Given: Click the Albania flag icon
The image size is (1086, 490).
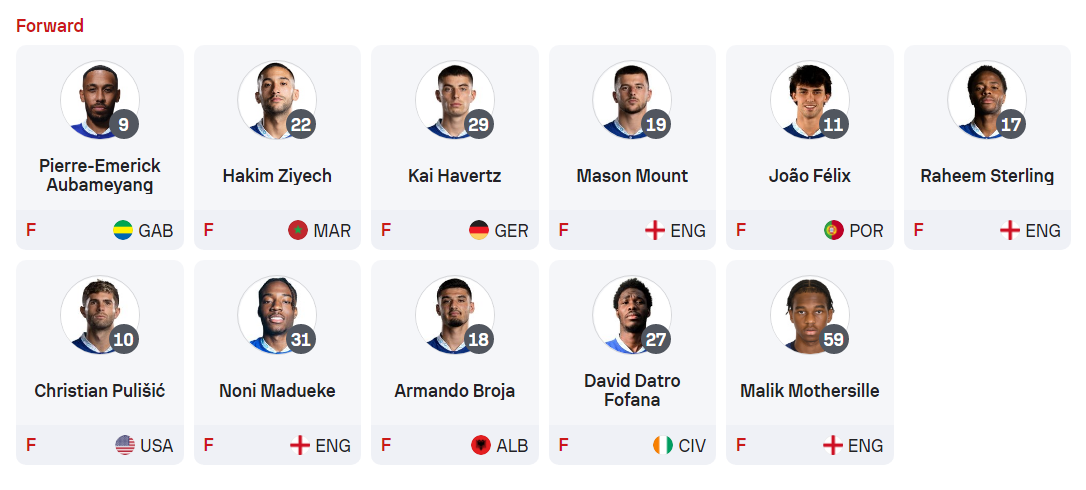Looking at the screenshot, I should (x=481, y=445).
